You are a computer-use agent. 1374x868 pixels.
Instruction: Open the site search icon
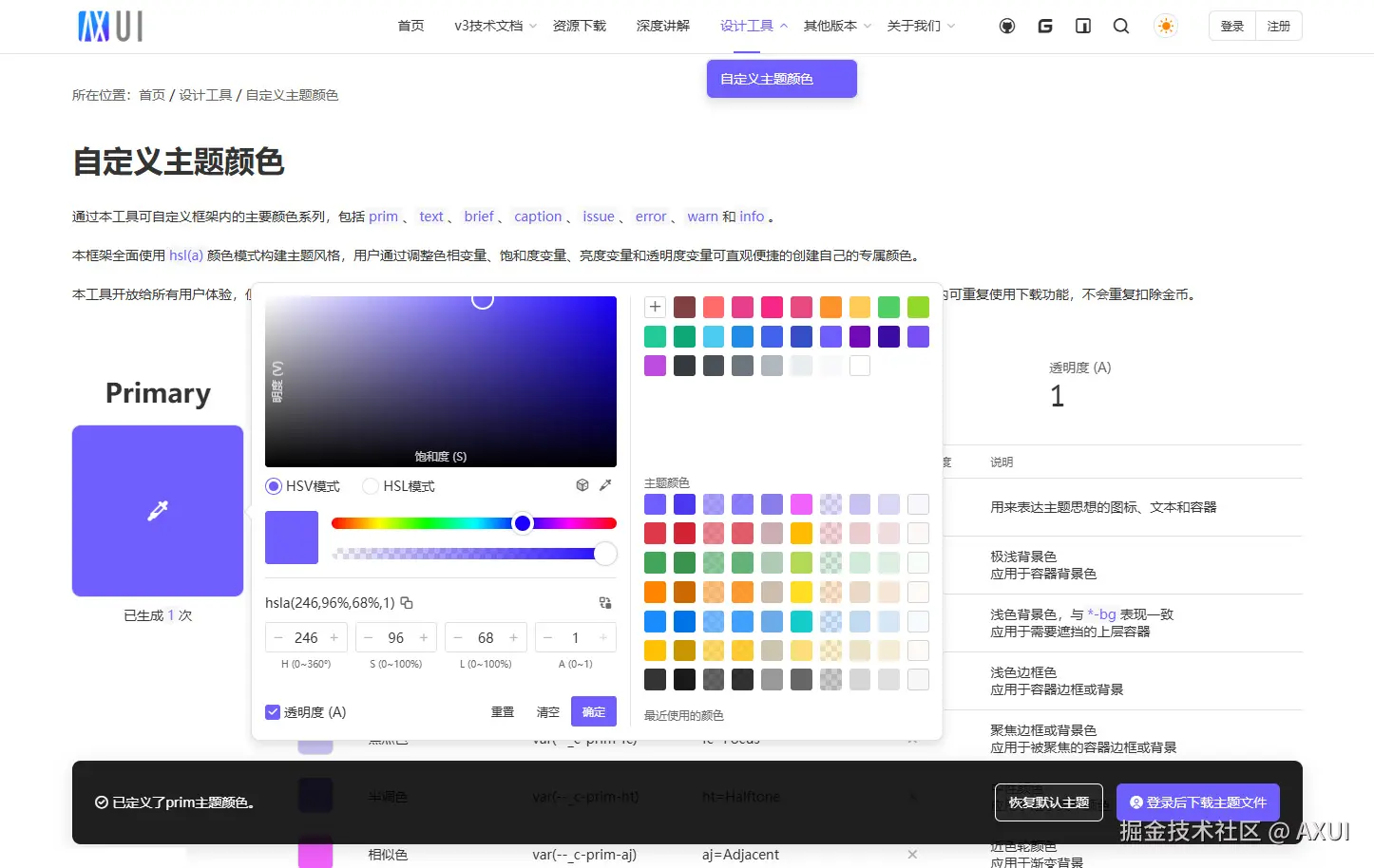1121,26
